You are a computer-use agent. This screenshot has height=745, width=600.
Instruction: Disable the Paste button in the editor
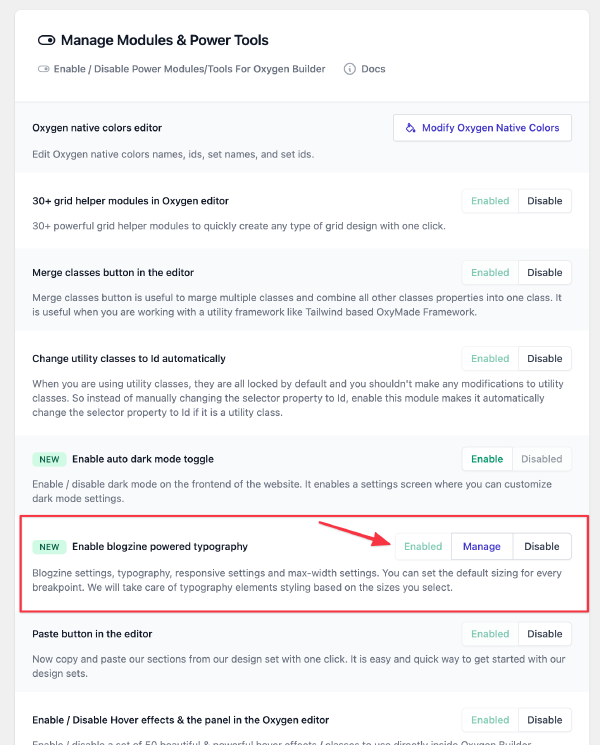[544, 633]
